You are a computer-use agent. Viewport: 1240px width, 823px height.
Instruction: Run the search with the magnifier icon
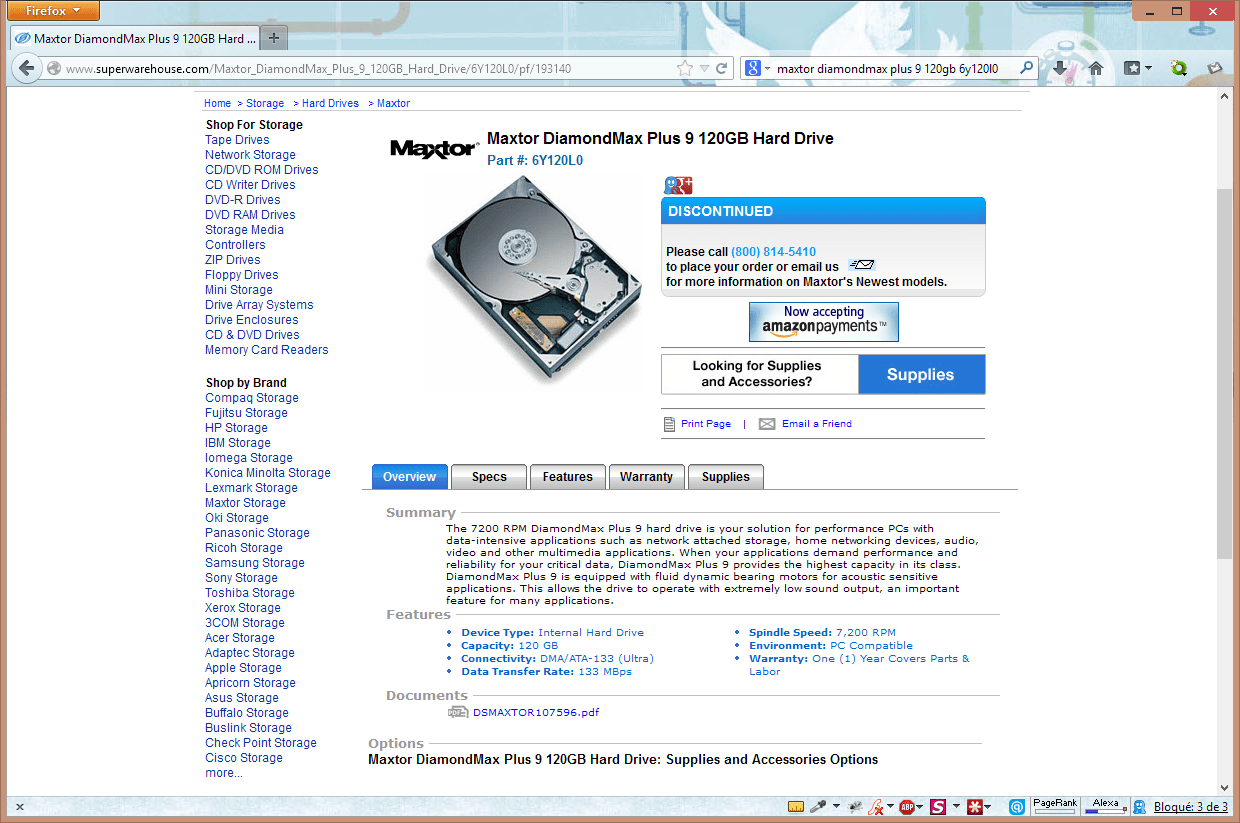pos(1027,68)
